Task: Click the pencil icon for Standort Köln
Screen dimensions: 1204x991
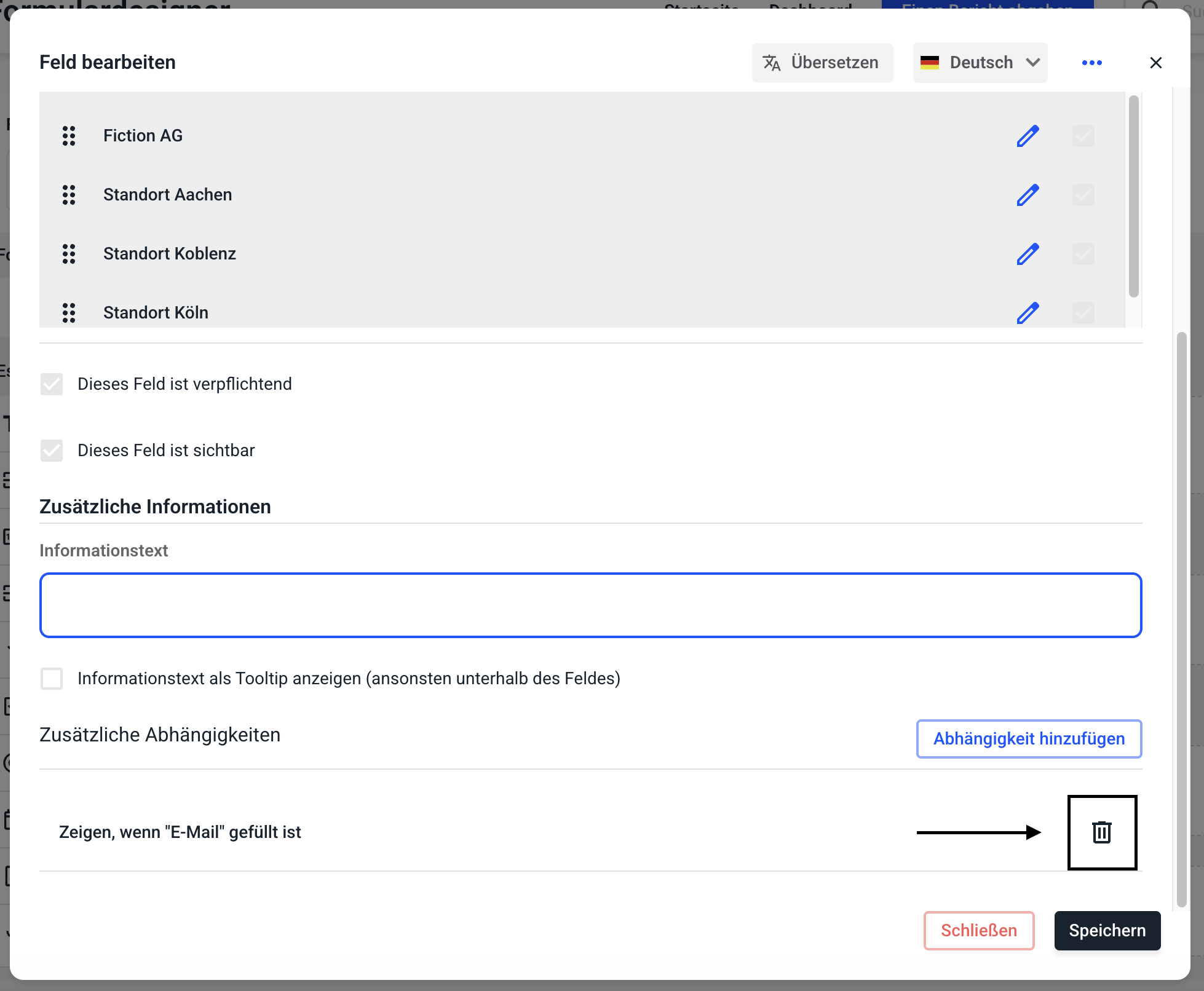Action: [x=1028, y=313]
